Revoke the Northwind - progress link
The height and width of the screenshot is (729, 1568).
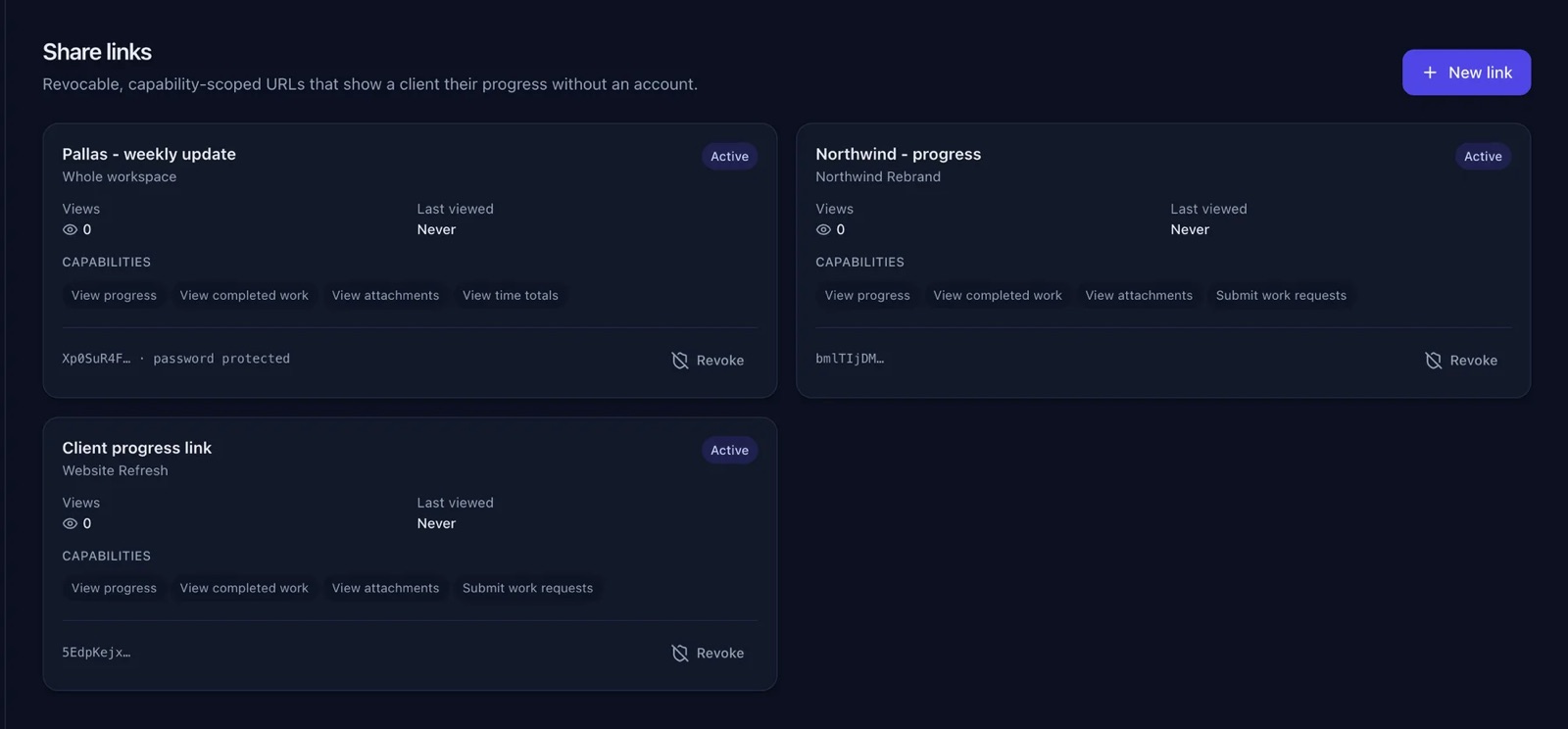pyautogui.click(x=1461, y=361)
